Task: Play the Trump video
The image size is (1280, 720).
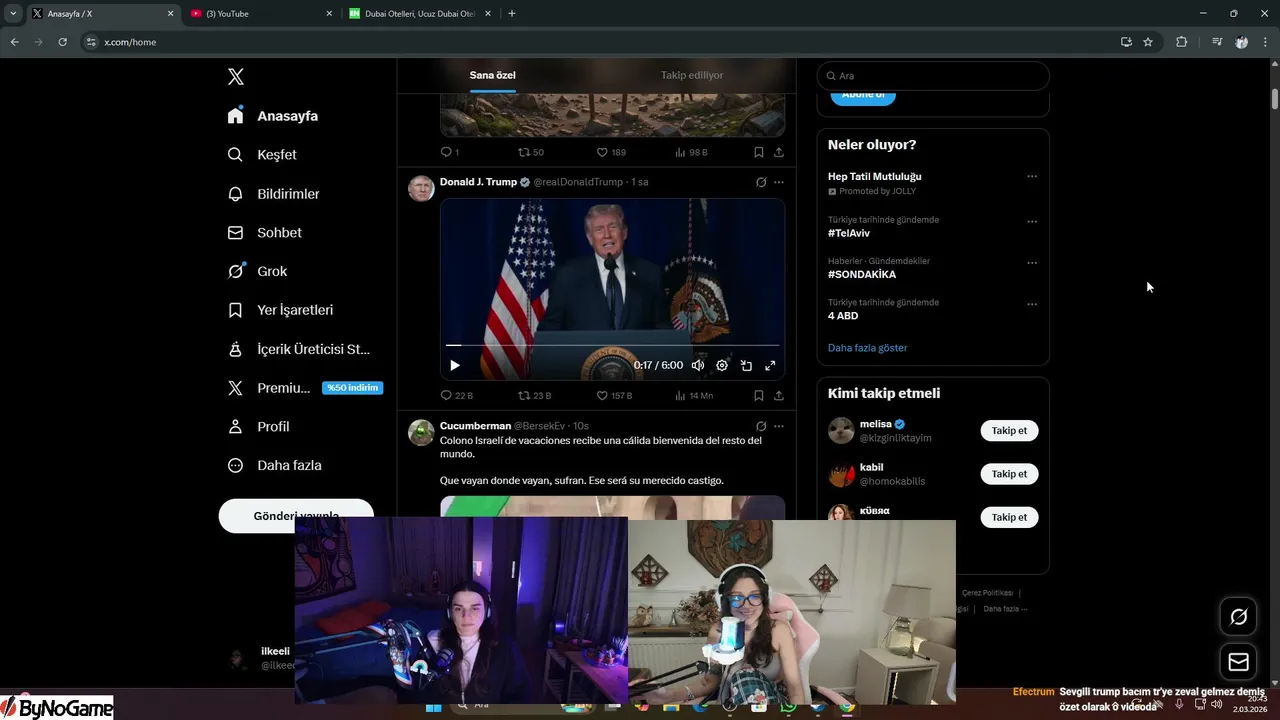Action: [455, 365]
